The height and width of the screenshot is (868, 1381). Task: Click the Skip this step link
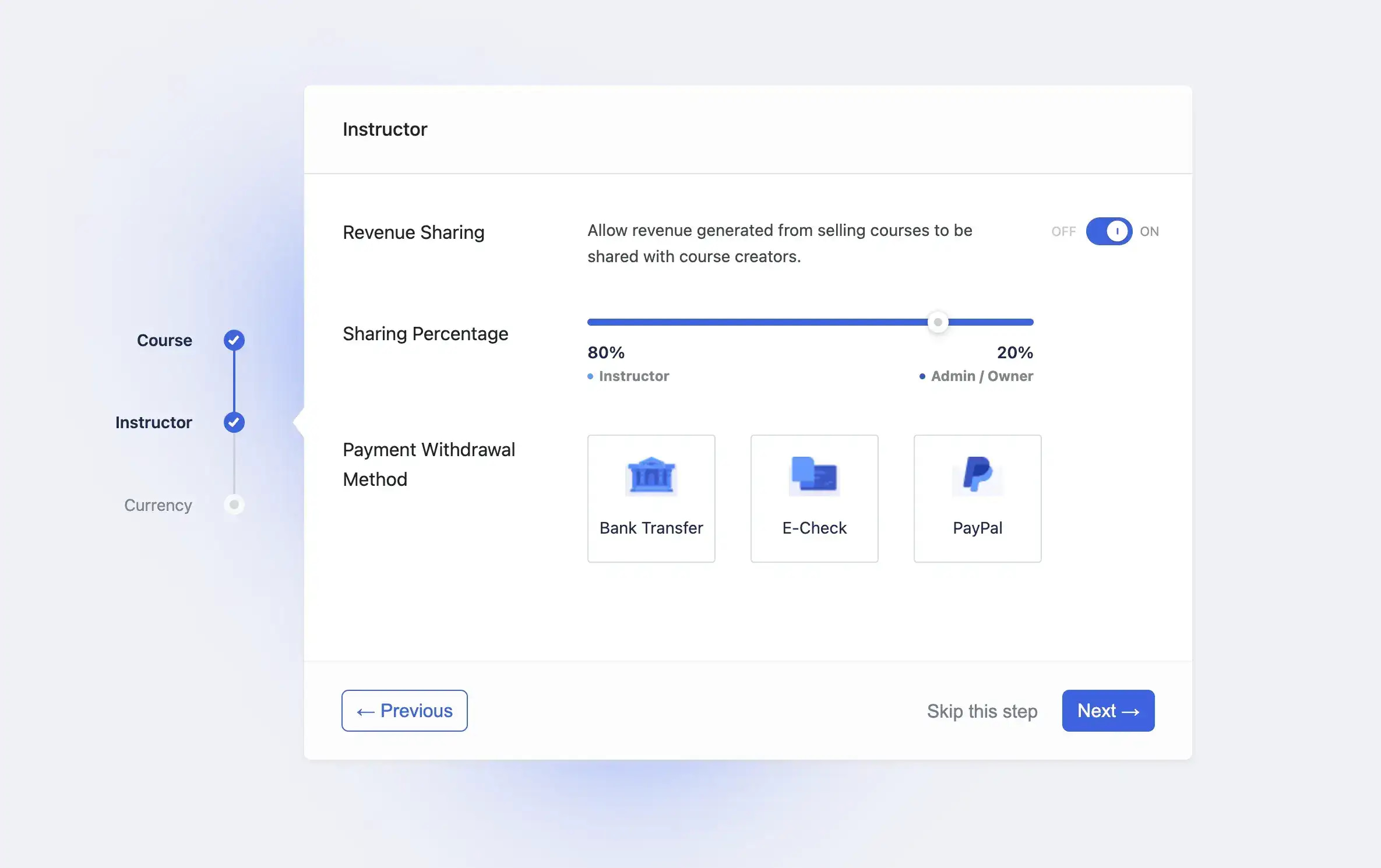point(982,711)
